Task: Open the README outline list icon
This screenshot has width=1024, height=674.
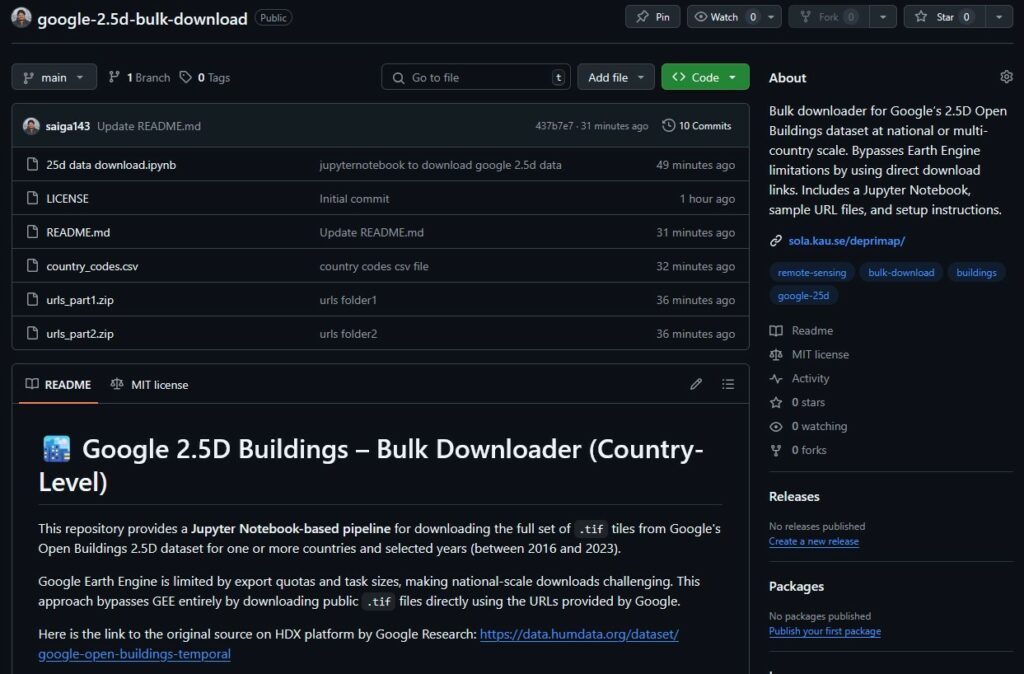Action: [x=728, y=384]
